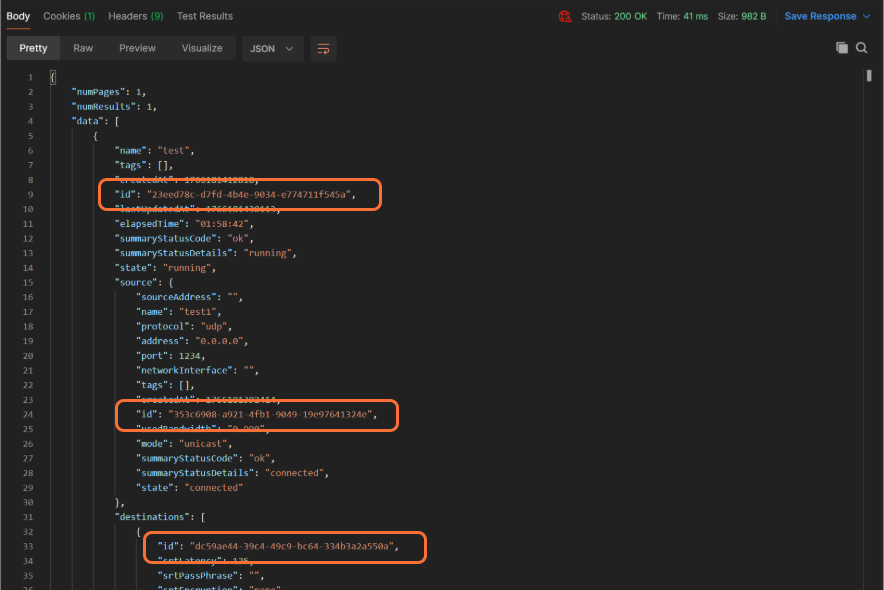Open the JSON format dropdown
884x590 pixels.
coord(273,48)
